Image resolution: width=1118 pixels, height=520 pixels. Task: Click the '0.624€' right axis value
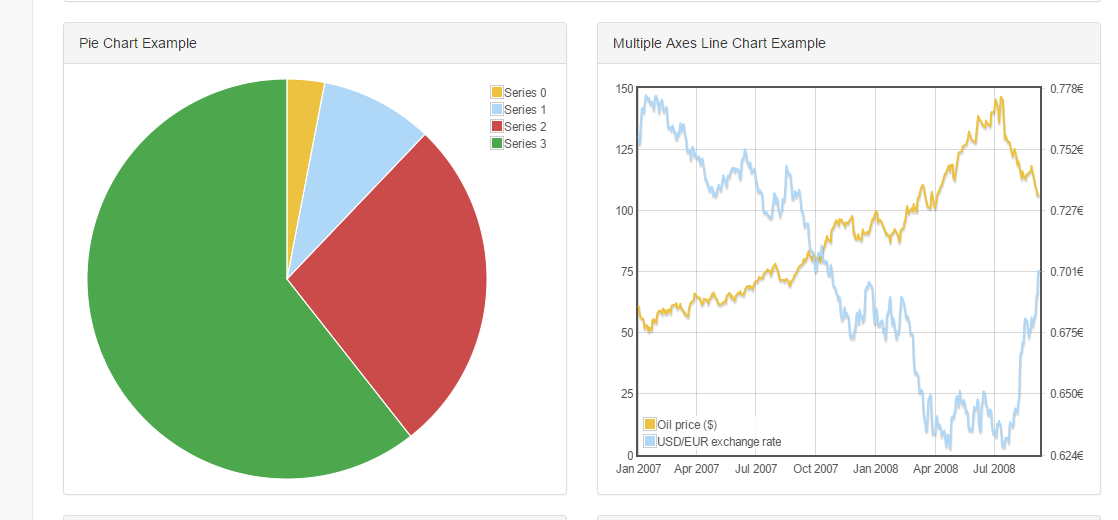[1067, 455]
